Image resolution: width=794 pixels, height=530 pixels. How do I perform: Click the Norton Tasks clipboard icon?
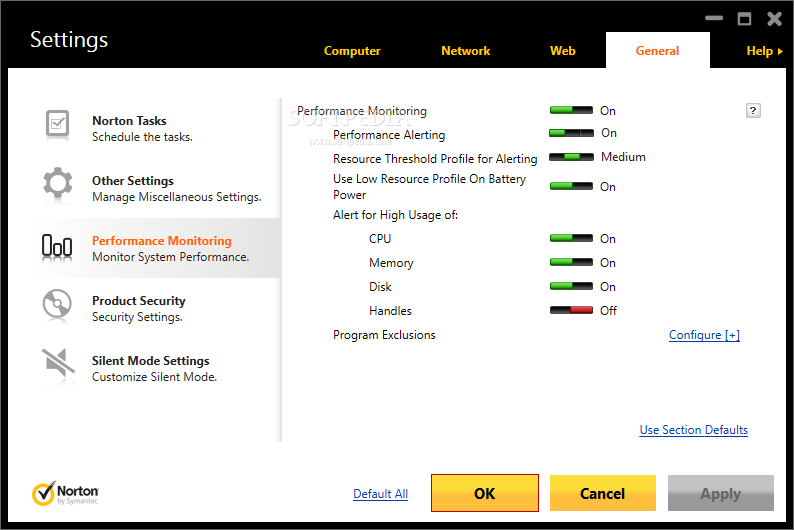[x=57, y=125]
